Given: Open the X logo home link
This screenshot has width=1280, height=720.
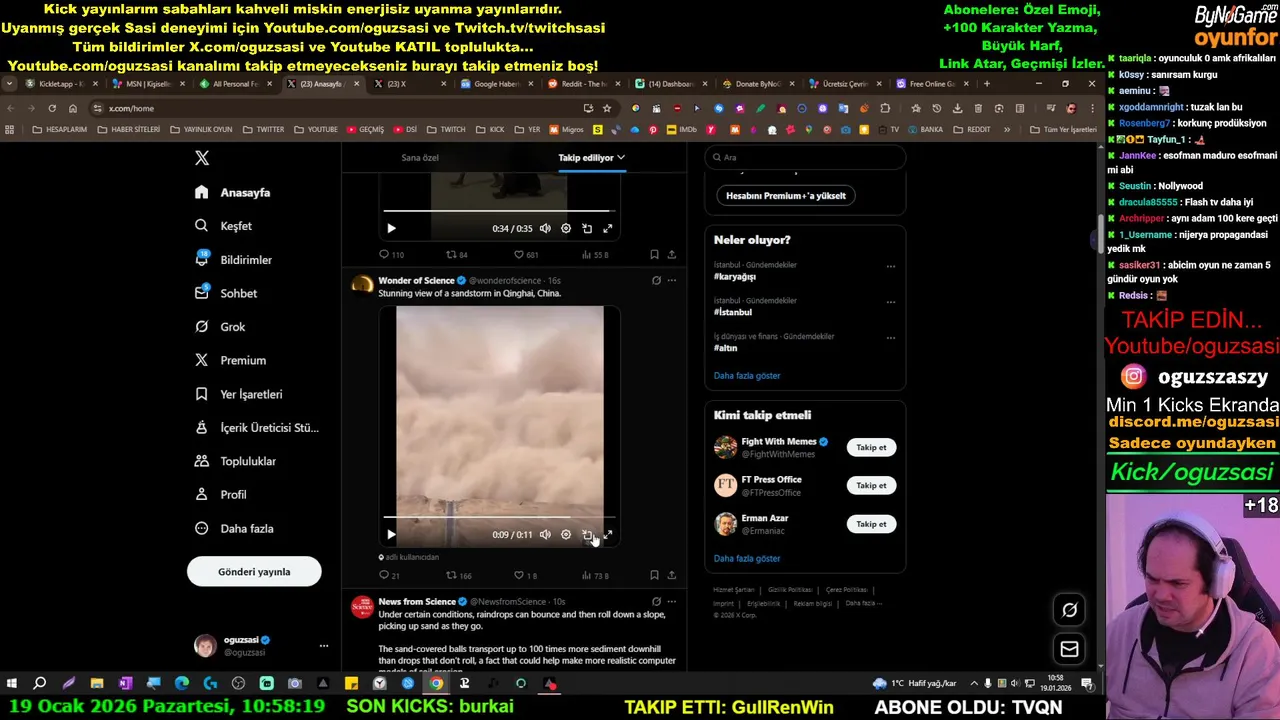Looking at the screenshot, I should tap(202, 158).
